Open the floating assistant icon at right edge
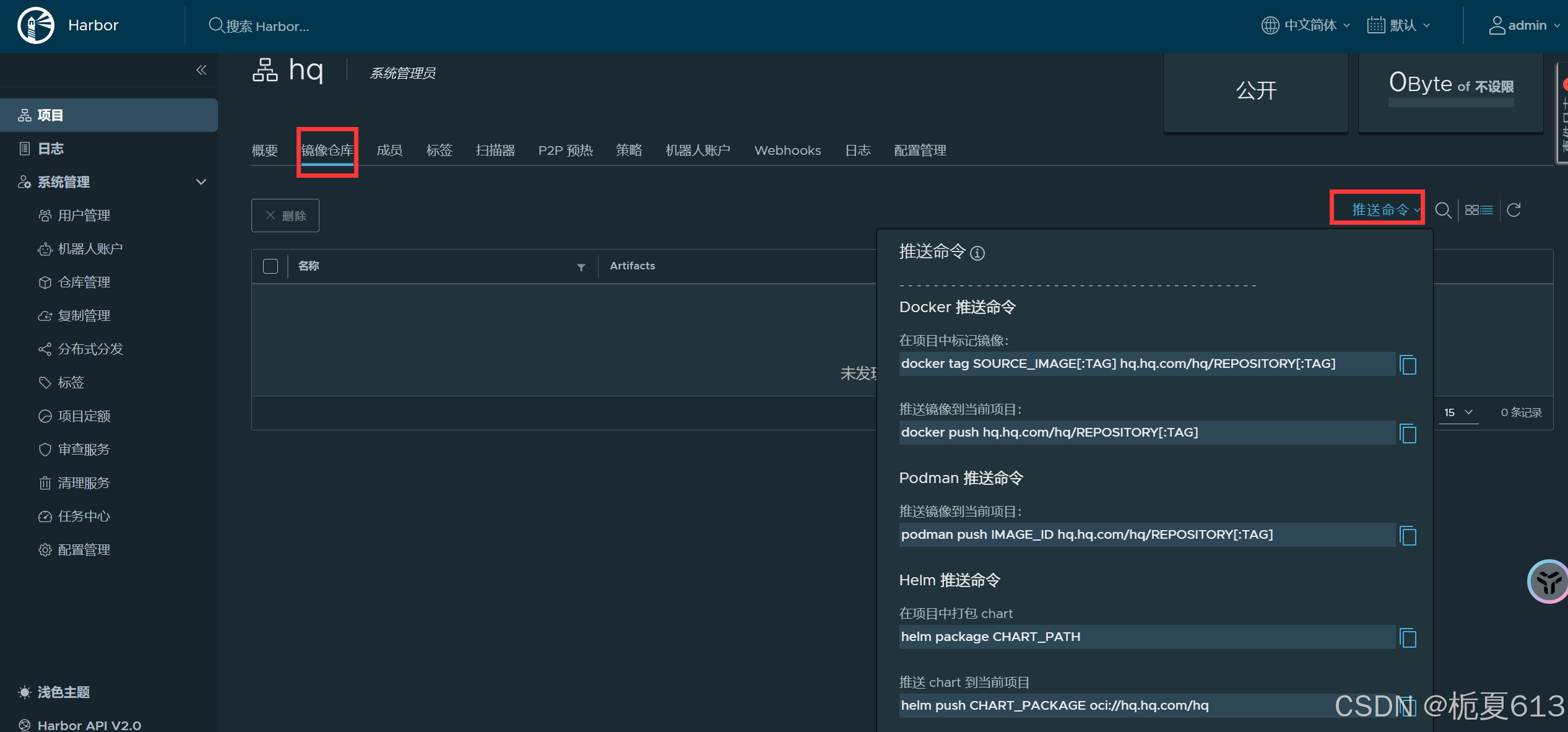 [1548, 581]
